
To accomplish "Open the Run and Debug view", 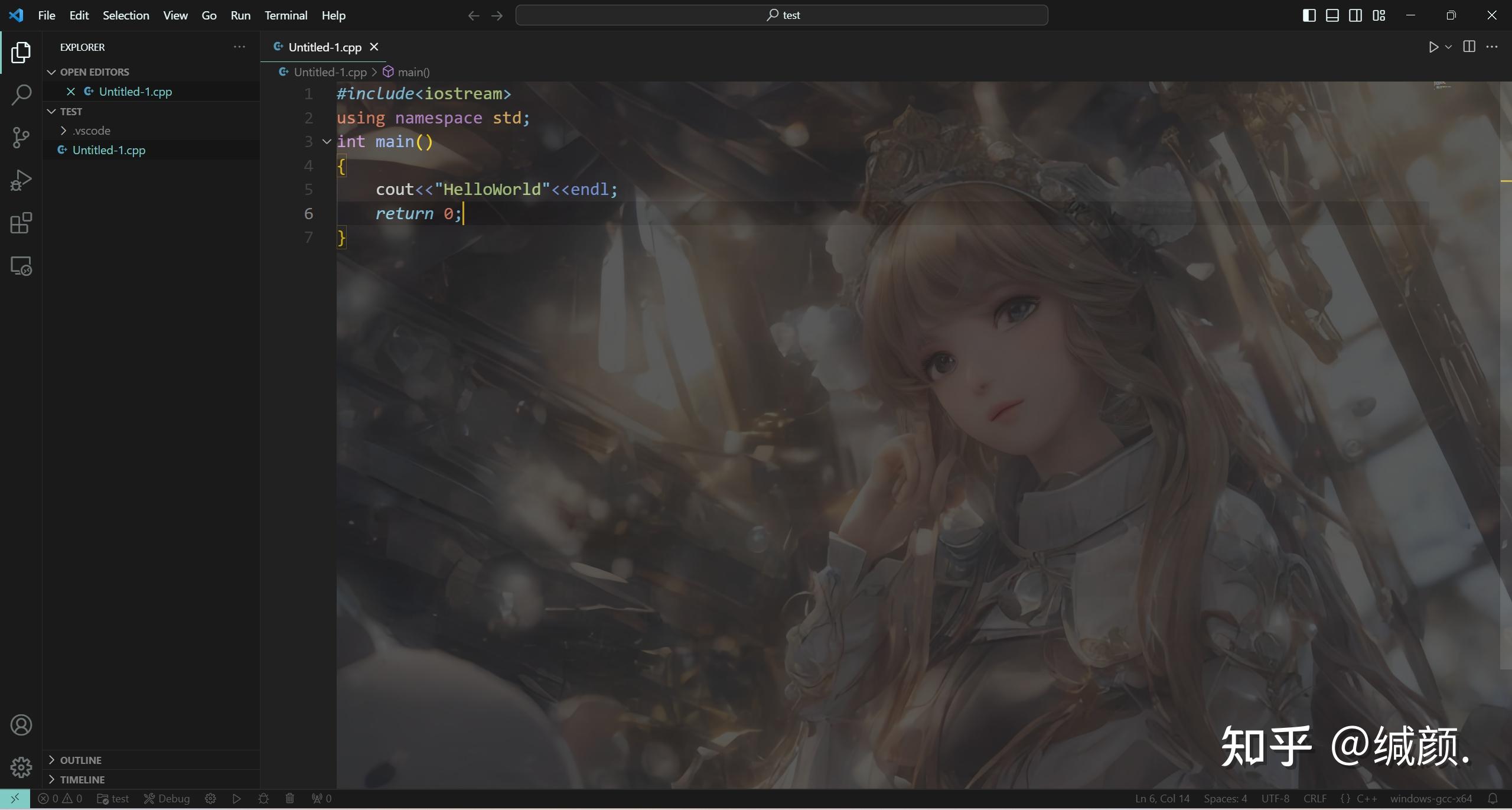I will point(21,180).
